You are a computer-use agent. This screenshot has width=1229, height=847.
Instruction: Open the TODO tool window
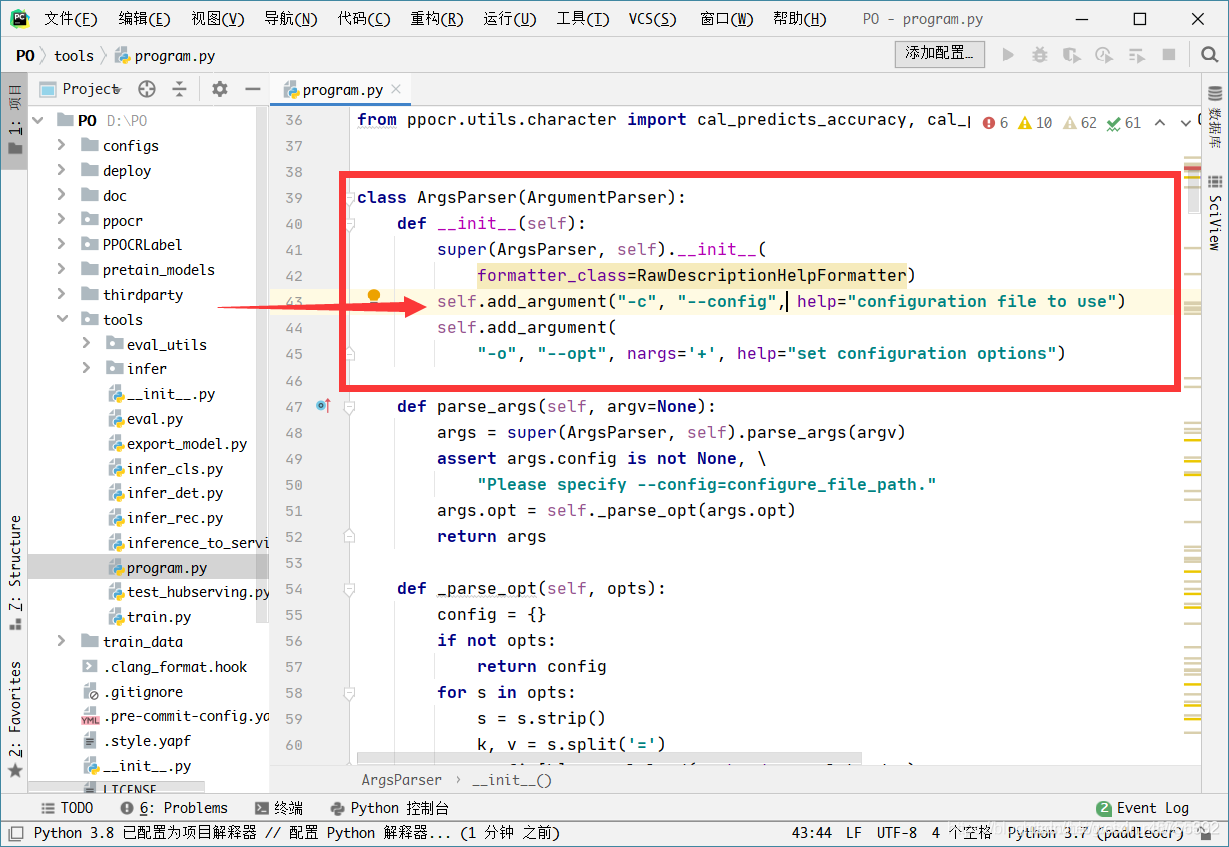pos(67,808)
